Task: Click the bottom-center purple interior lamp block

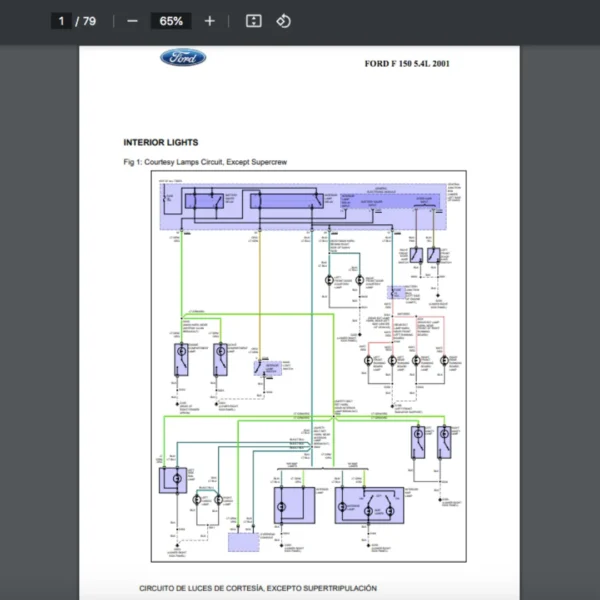Action: [294, 504]
